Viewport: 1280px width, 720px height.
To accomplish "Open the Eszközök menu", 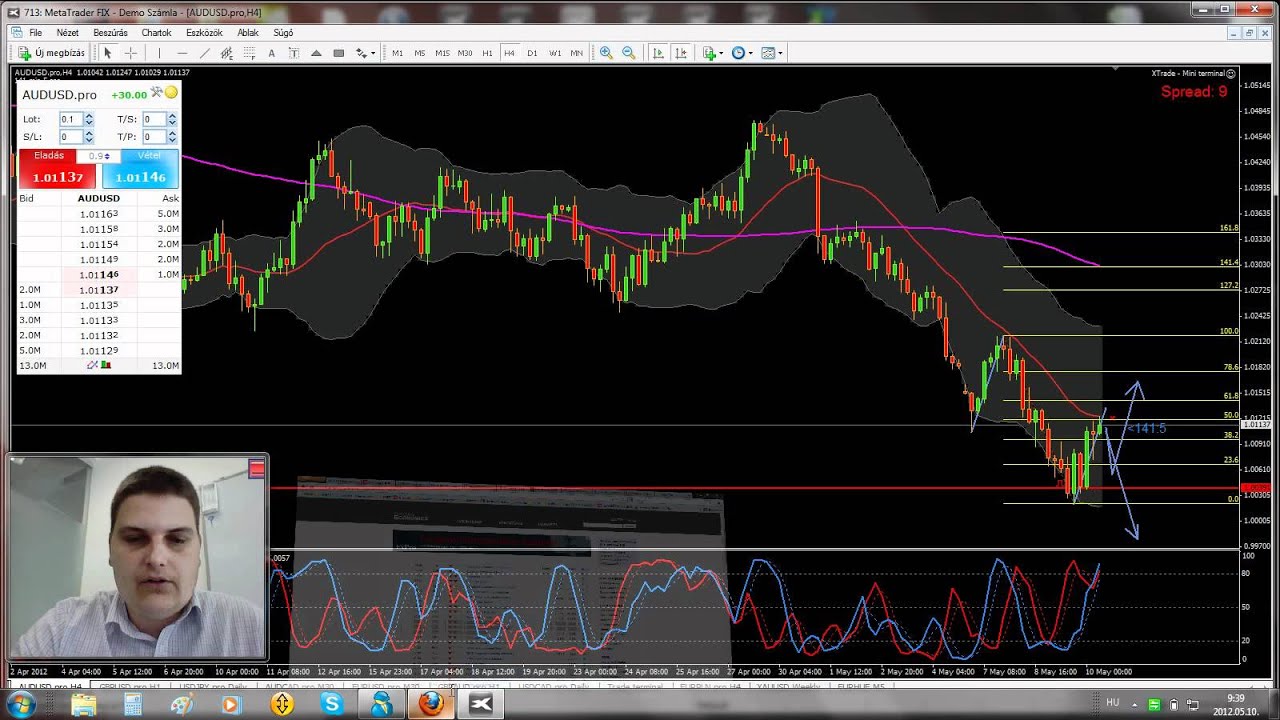I will [x=205, y=33].
